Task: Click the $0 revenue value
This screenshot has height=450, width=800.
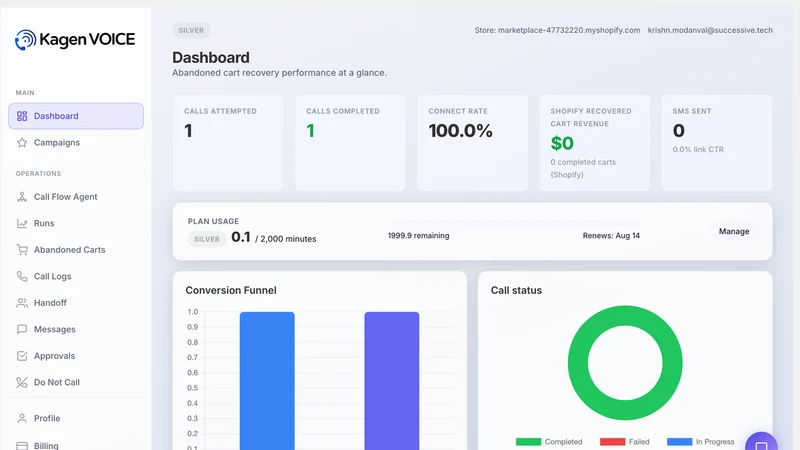Action: [x=562, y=143]
